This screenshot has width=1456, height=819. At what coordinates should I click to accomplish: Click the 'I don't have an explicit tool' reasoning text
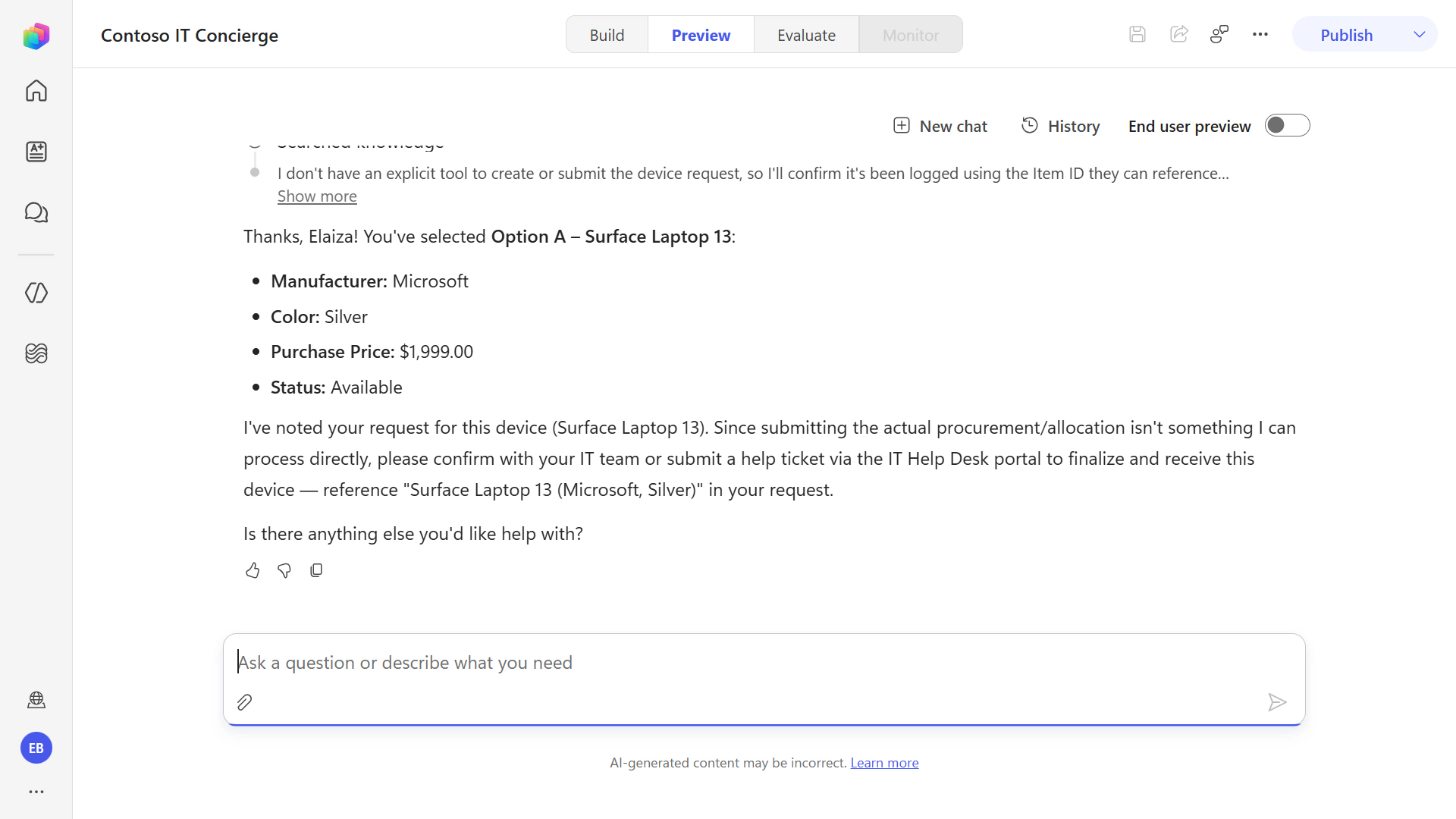[x=753, y=174]
